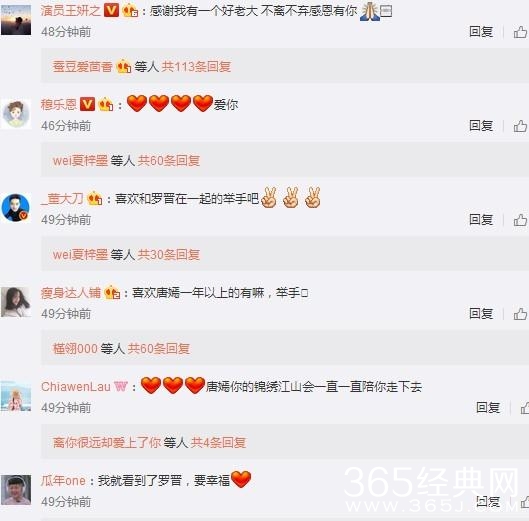Click the V verified badge beside 演员王妍之
The image size is (529, 521).
pos(111,10)
